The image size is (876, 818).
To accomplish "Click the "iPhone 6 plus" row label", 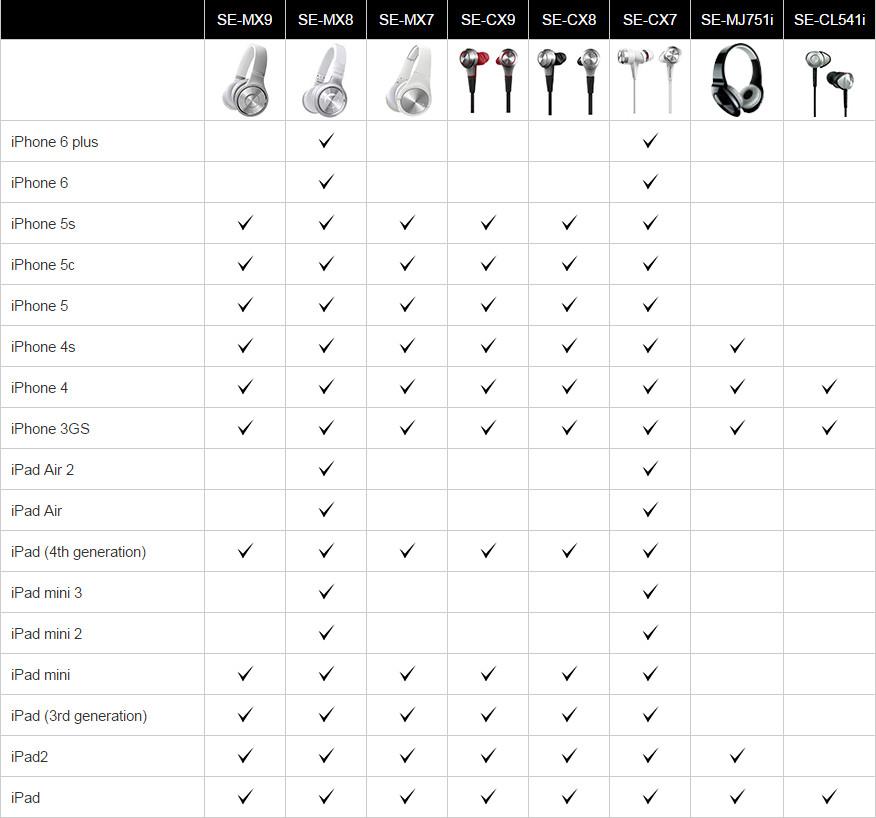I will click(55, 142).
